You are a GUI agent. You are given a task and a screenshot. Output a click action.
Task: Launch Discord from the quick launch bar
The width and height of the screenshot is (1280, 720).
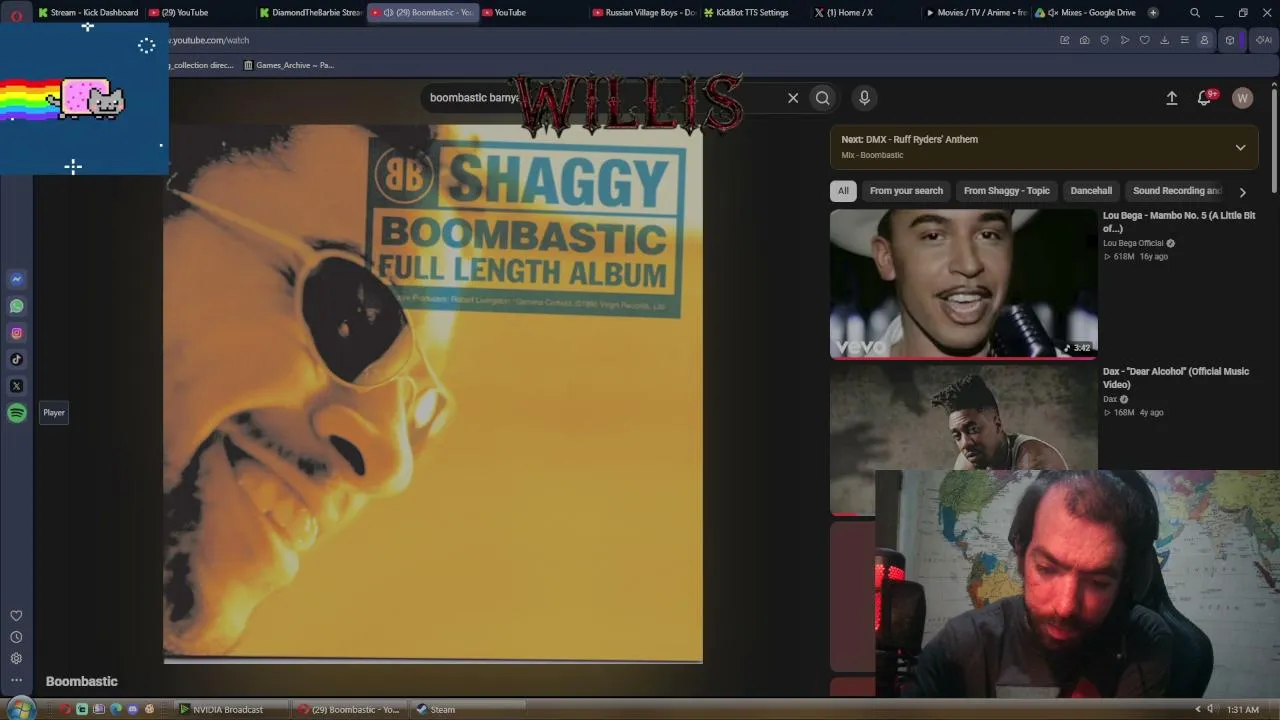tap(133, 710)
